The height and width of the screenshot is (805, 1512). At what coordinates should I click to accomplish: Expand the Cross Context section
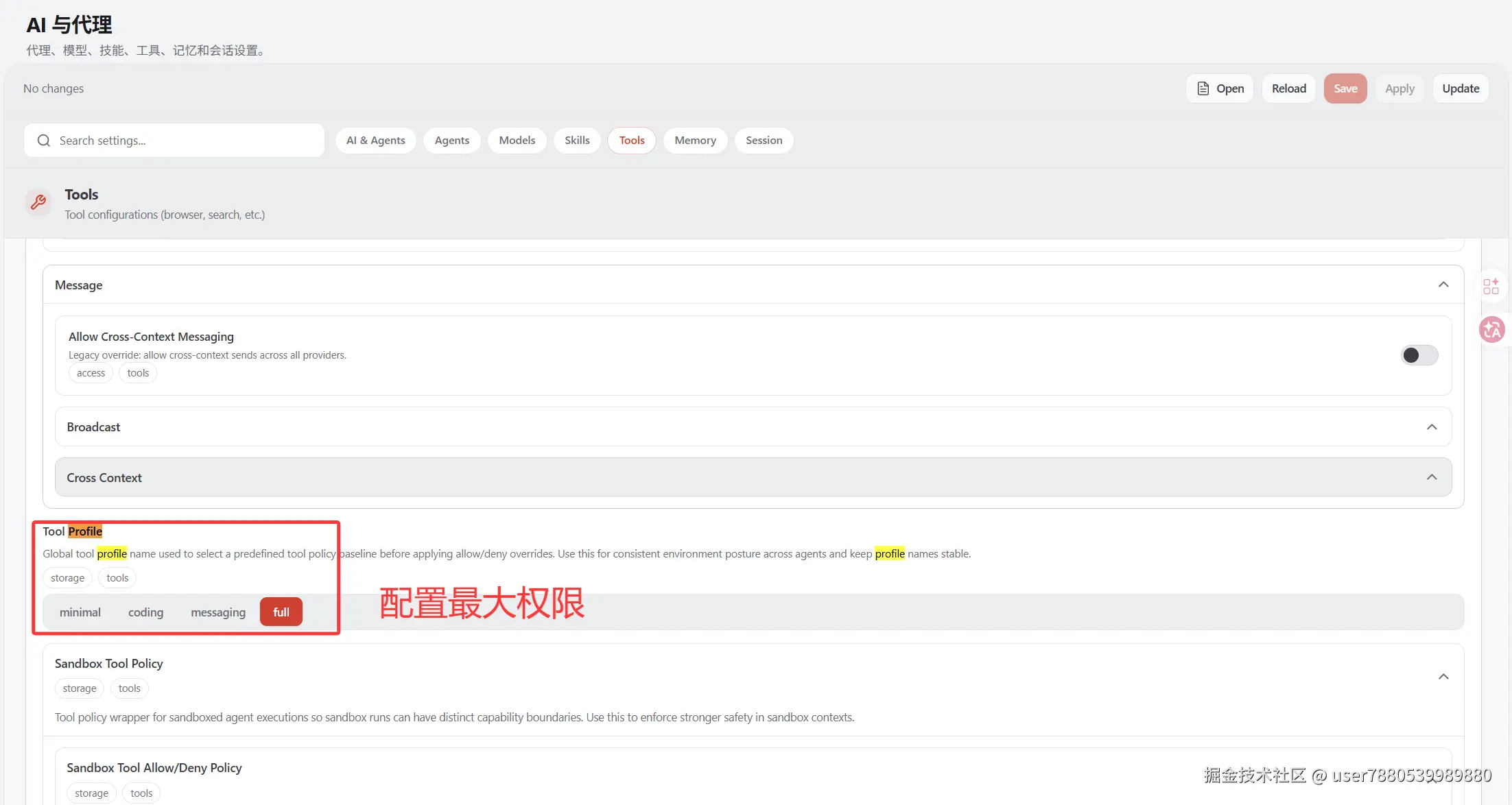pyautogui.click(x=753, y=477)
